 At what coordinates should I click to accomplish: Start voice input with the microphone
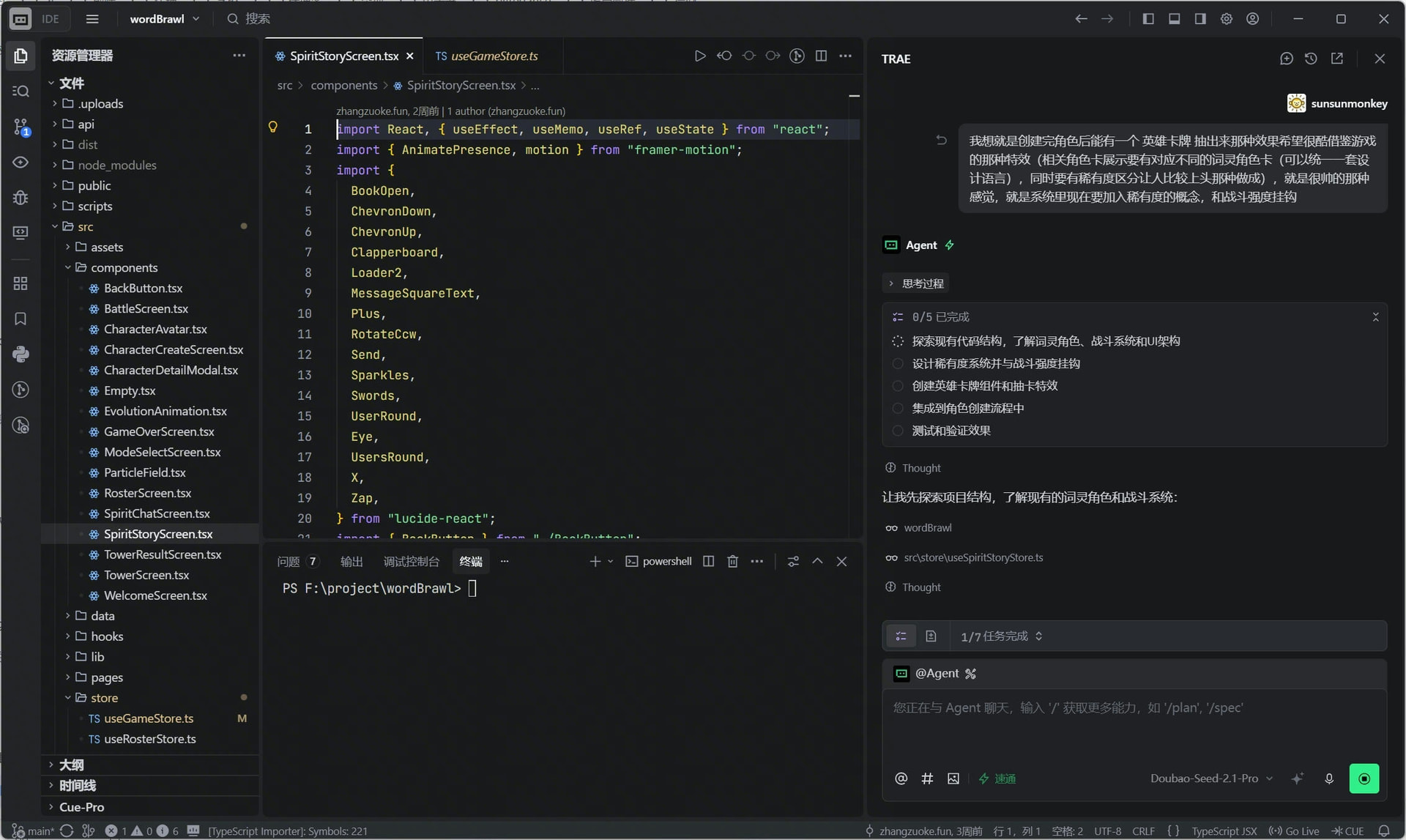point(1329,778)
